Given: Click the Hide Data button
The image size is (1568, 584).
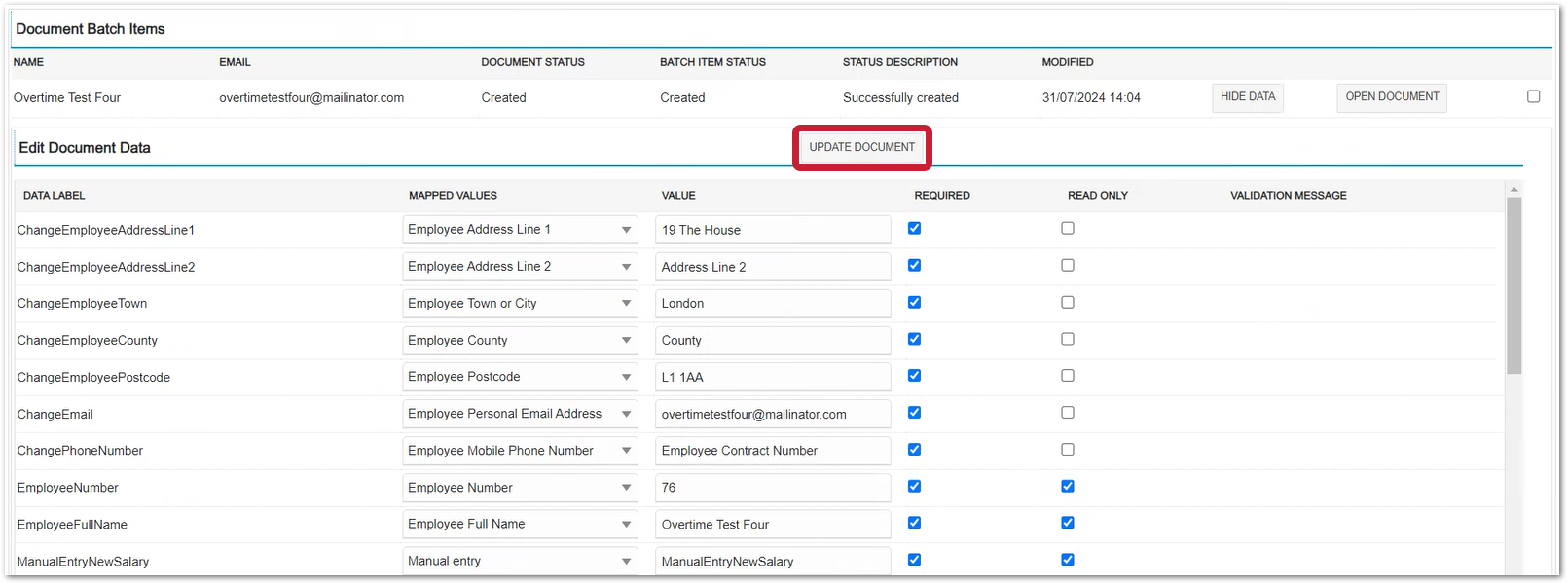Looking at the screenshot, I should tap(1247, 97).
